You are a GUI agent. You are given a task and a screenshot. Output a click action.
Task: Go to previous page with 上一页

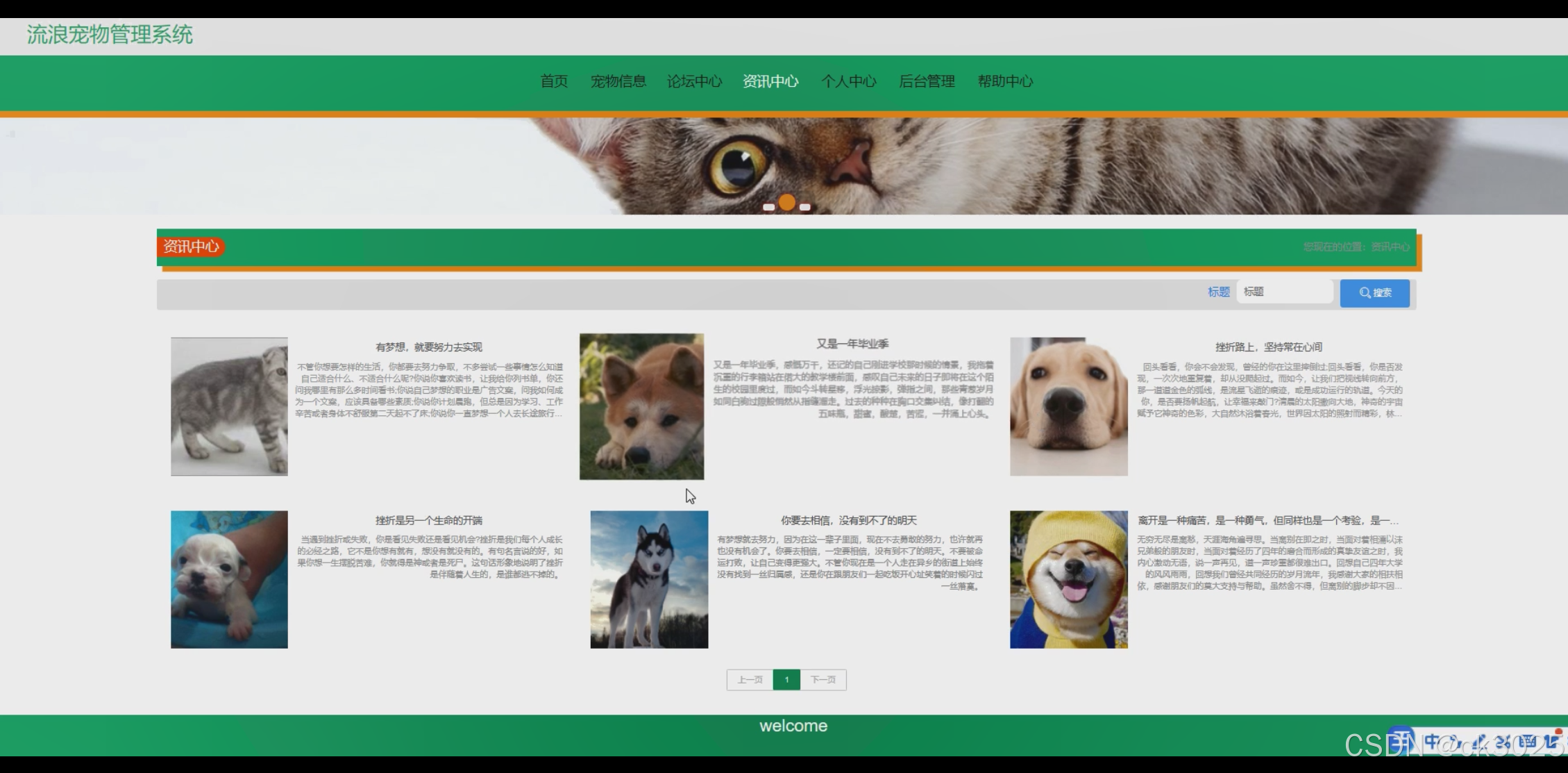(750, 679)
